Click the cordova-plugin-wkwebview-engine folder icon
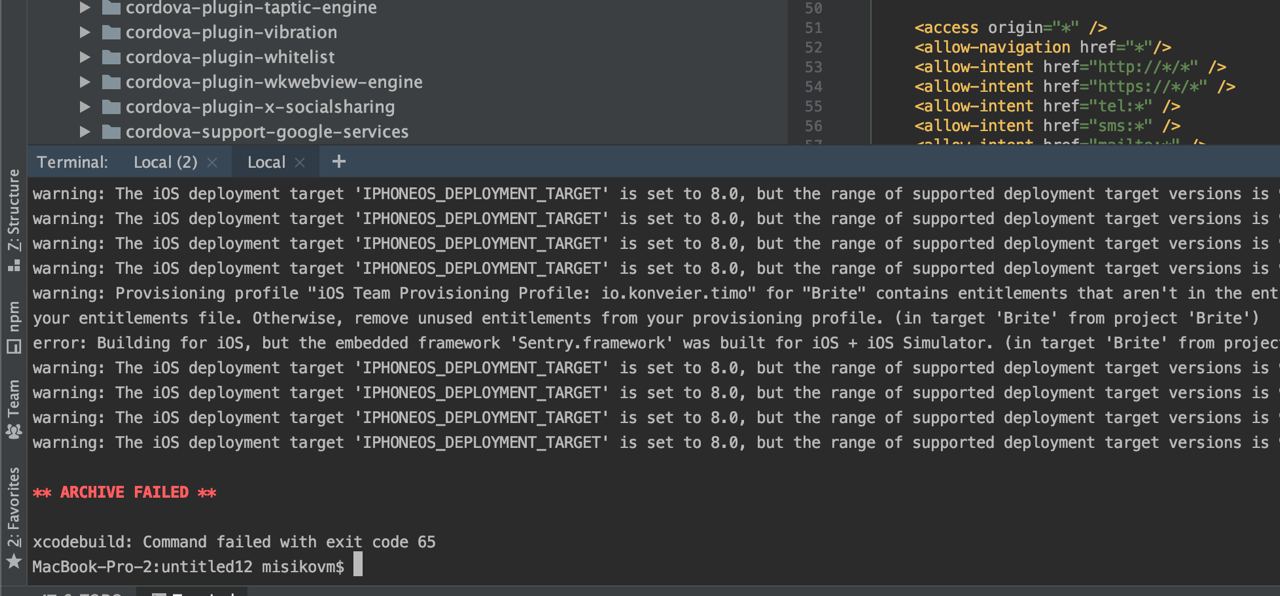This screenshot has width=1280, height=596. click(x=110, y=82)
